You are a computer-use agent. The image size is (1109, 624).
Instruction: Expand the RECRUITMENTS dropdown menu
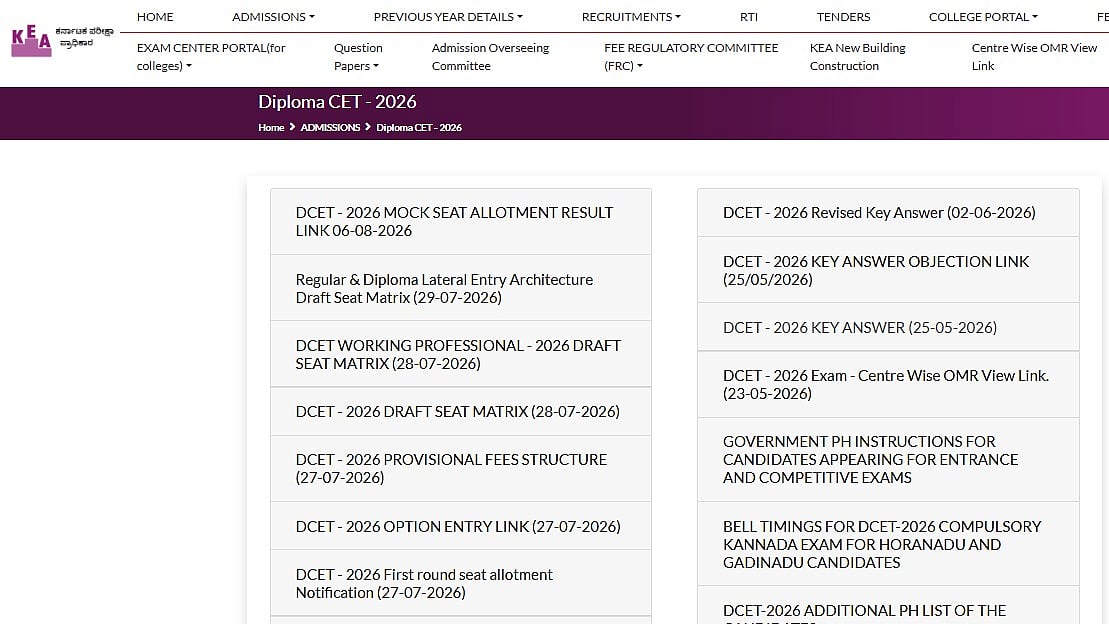pos(631,16)
